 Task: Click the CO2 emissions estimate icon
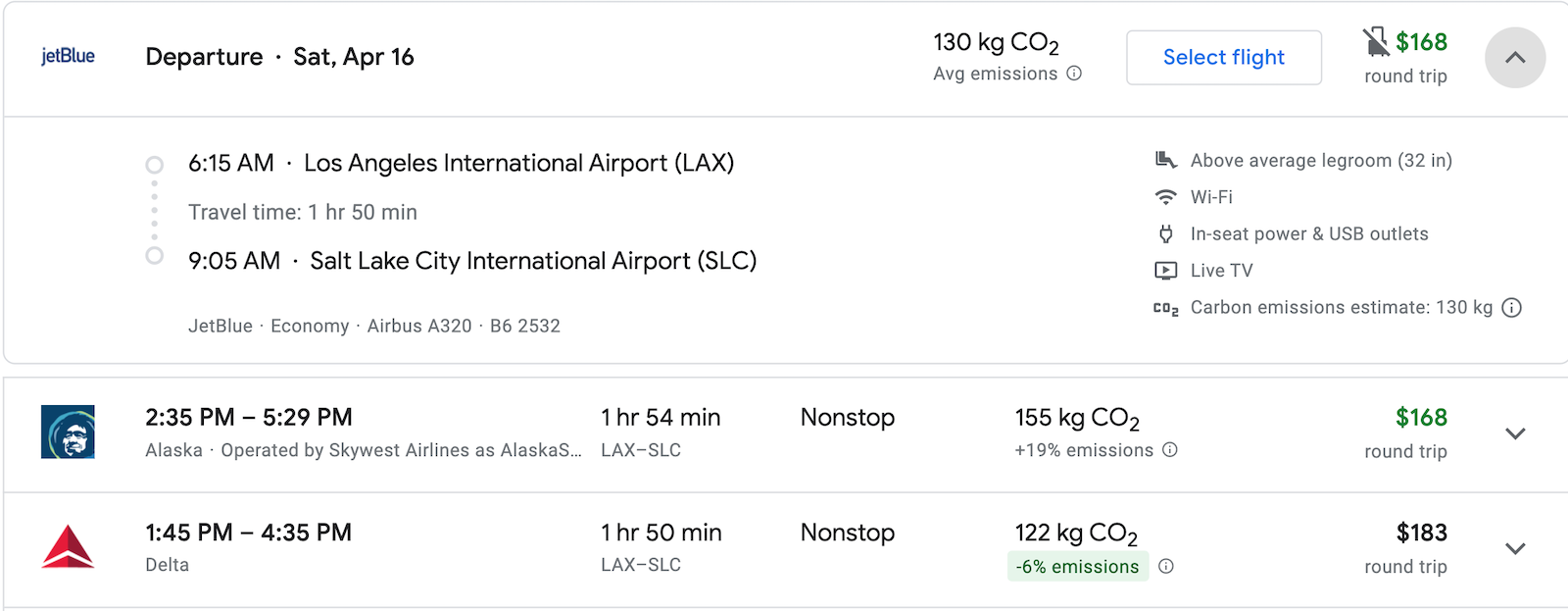point(1164,307)
